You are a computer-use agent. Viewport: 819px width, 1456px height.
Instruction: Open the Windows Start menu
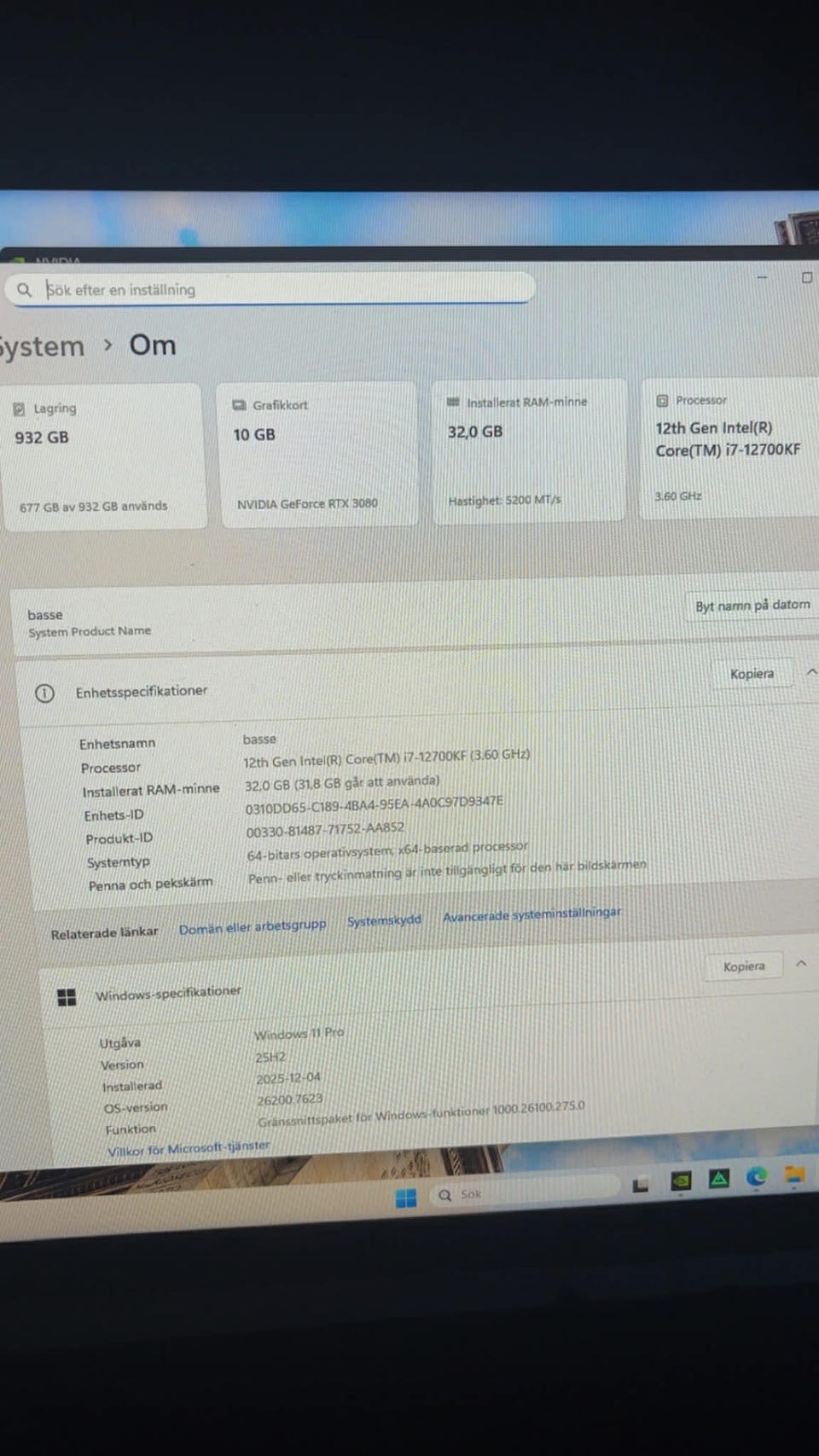(406, 1198)
